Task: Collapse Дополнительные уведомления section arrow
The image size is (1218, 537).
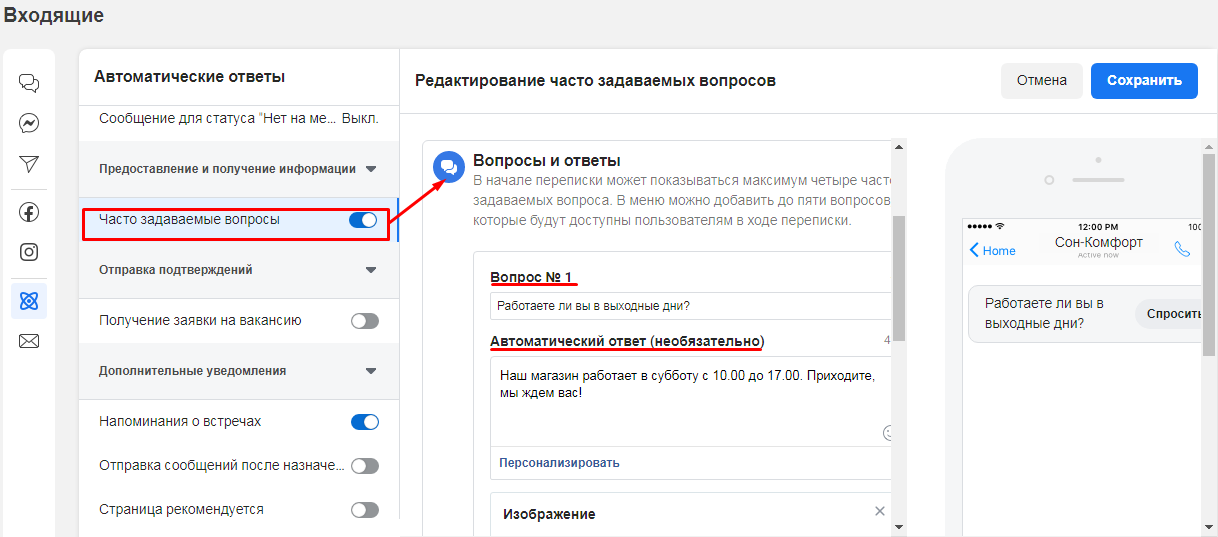Action: (x=371, y=371)
